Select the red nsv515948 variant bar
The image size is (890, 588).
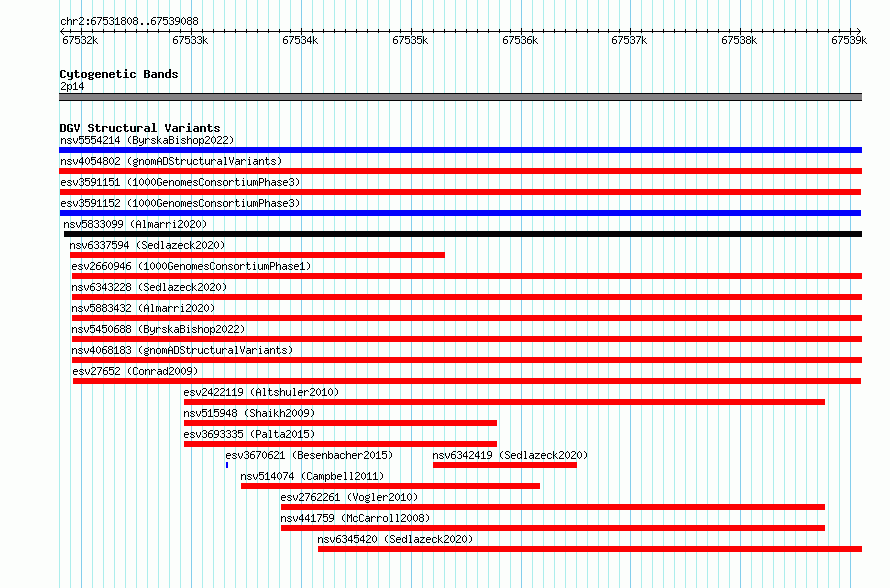point(340,423)
